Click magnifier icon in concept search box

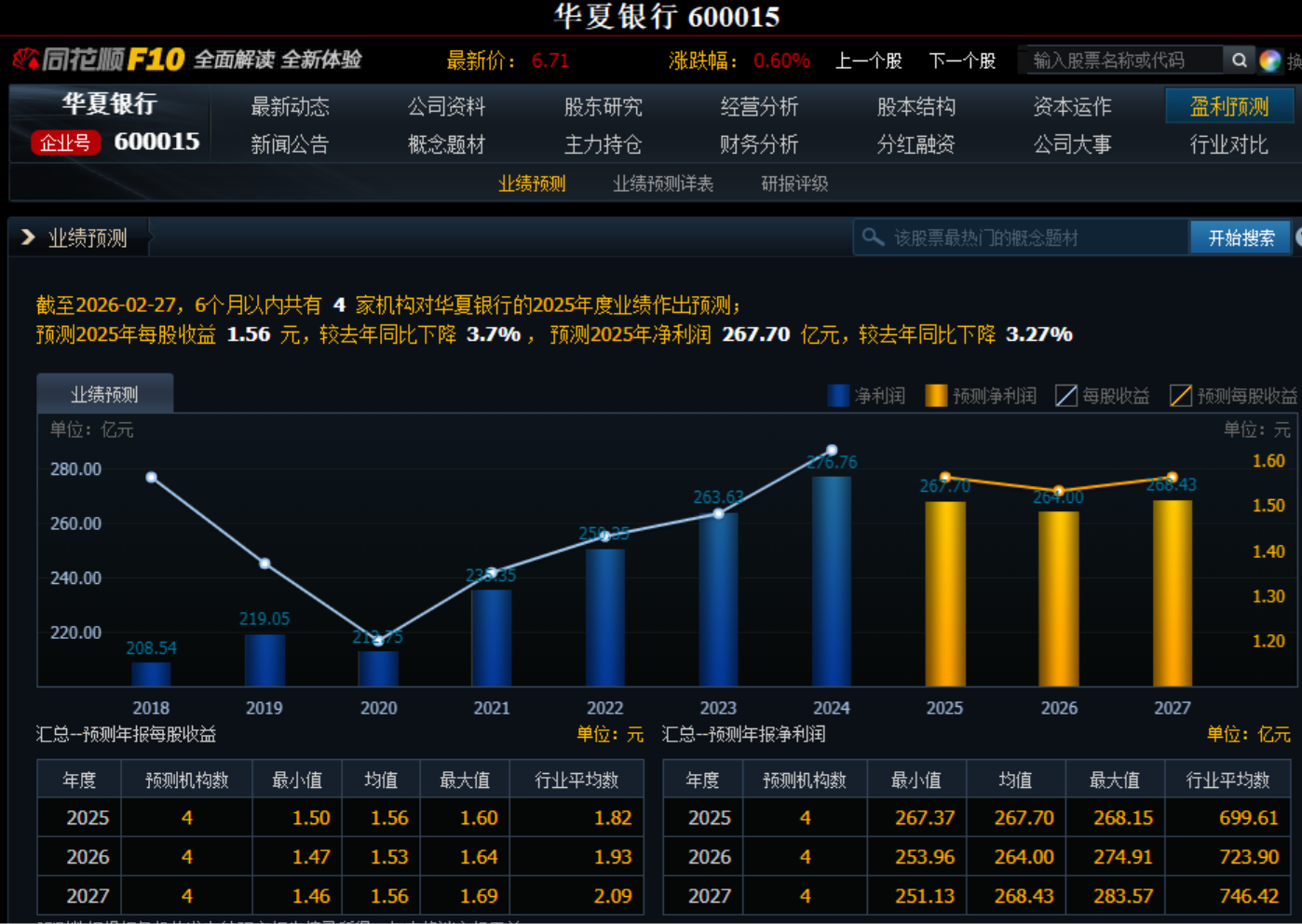(873, 238)
